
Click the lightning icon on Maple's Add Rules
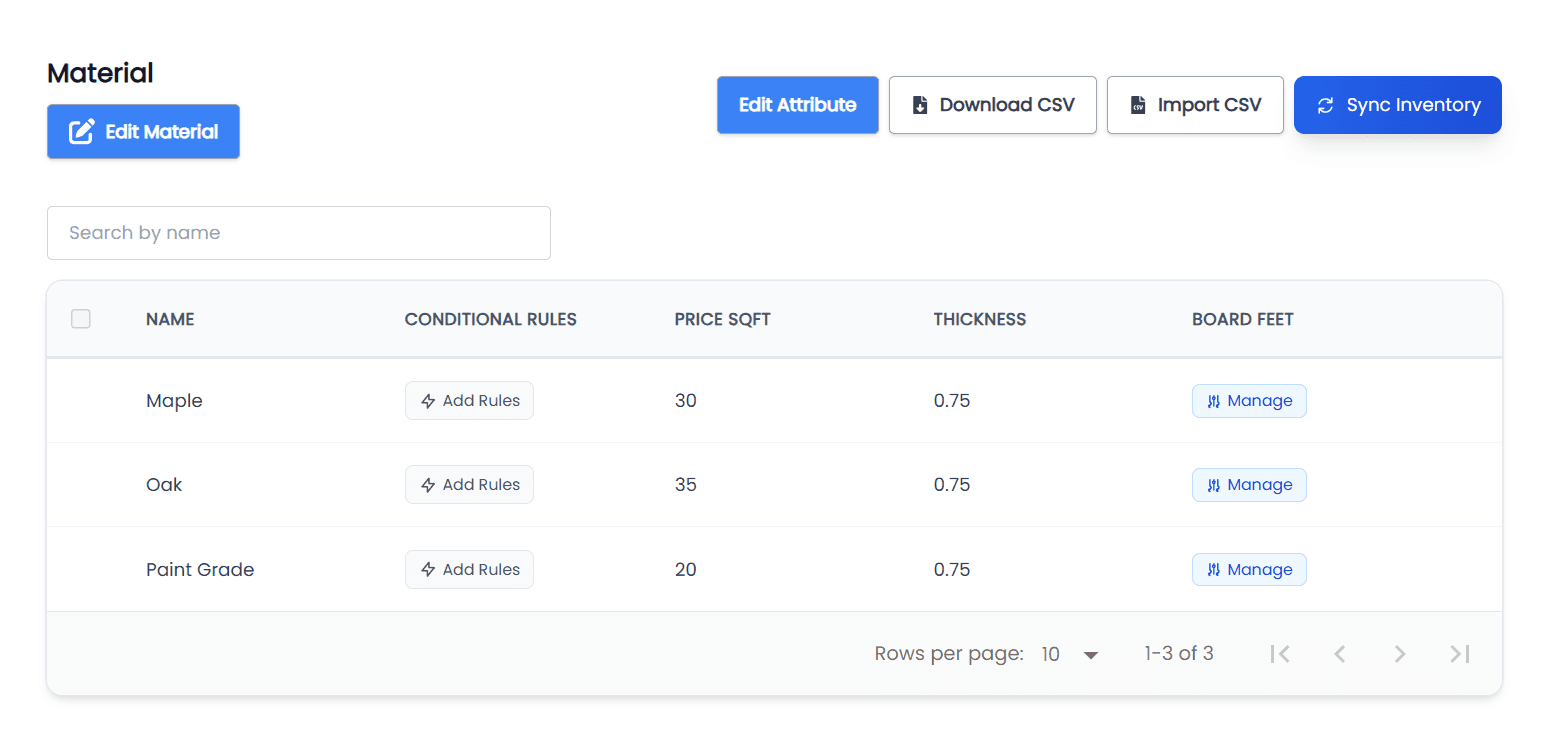426,400
